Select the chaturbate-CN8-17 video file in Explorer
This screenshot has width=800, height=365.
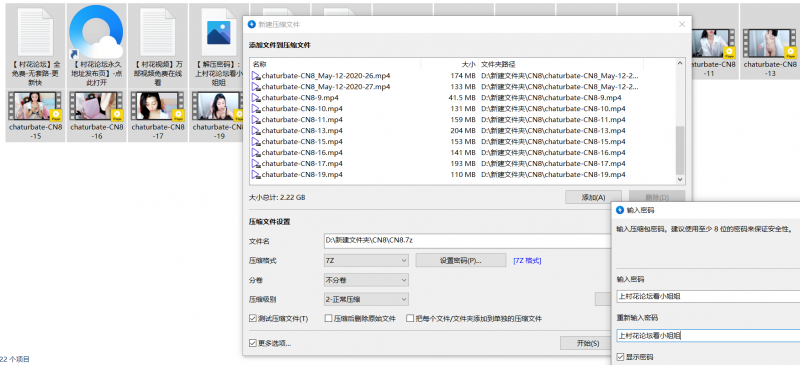[158, 106]
